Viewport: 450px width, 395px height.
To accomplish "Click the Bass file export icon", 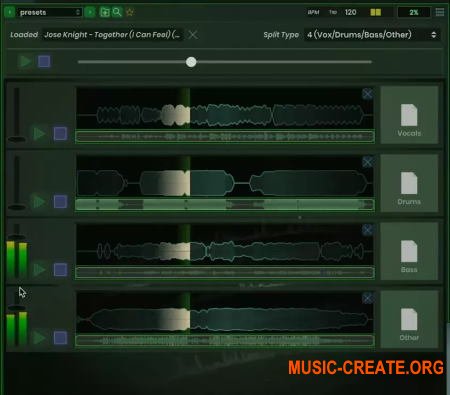I will [x=409, y=251].
